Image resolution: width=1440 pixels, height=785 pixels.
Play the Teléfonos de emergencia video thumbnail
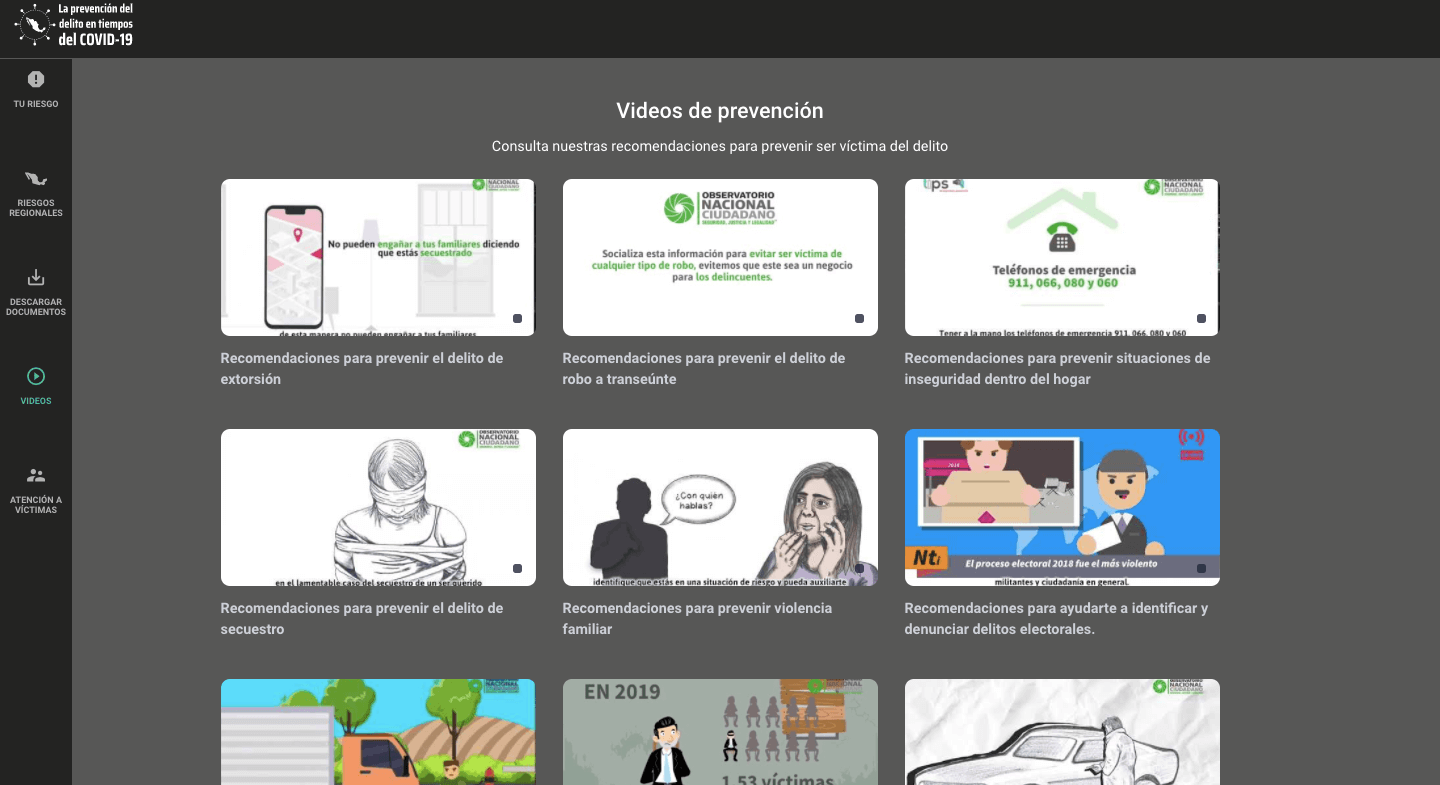point(1061,257)
